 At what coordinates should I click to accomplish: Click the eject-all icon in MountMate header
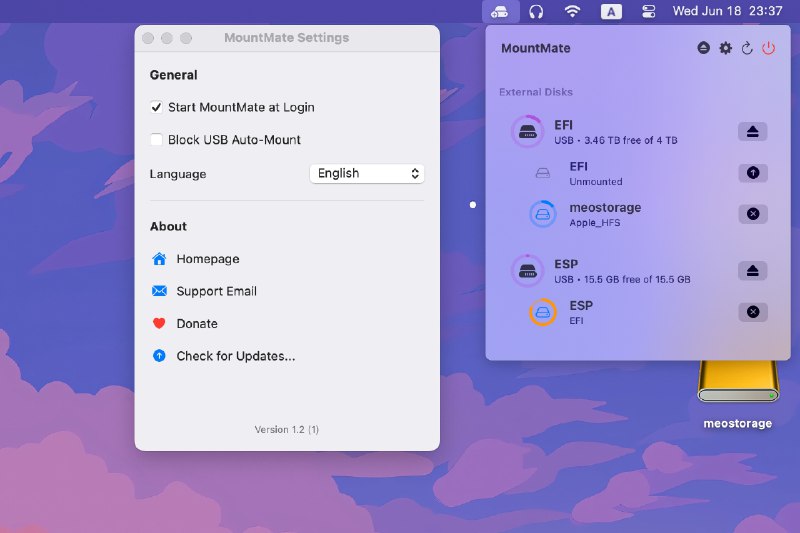[x=704, y=48]
